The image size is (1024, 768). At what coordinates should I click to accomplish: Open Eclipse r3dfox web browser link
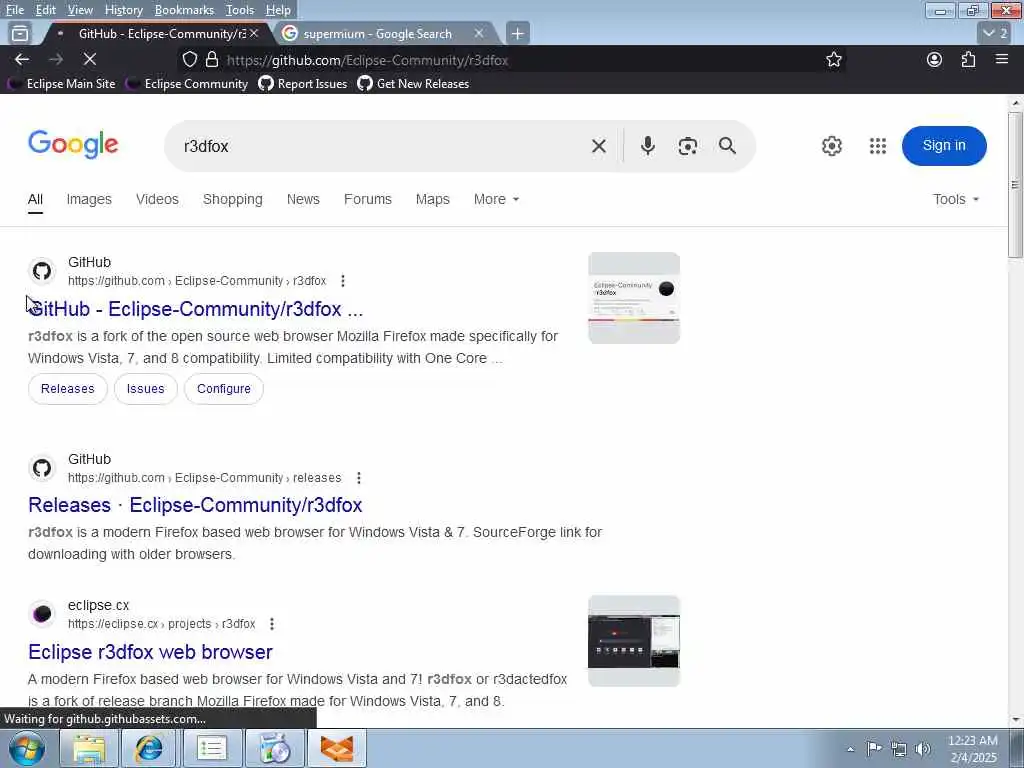tap(150, 652)
